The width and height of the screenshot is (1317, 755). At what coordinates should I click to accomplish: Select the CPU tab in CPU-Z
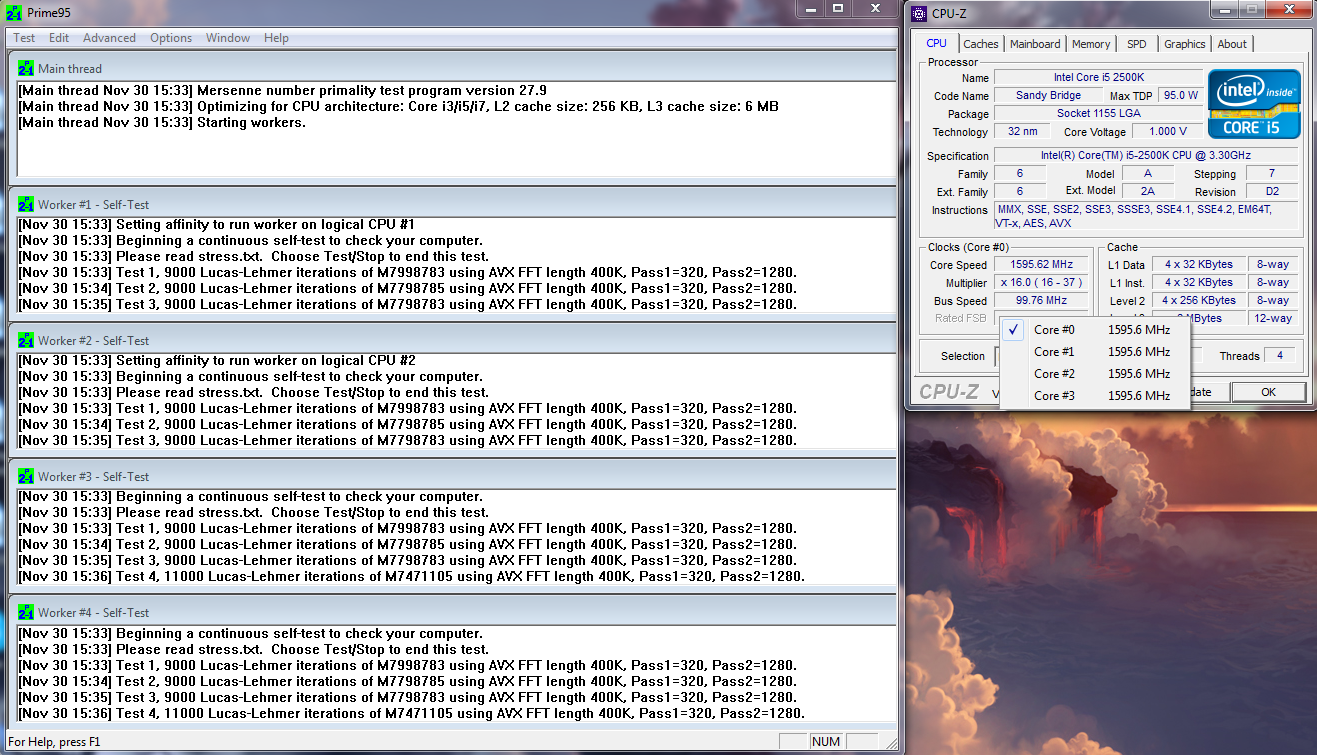[936, 43]
